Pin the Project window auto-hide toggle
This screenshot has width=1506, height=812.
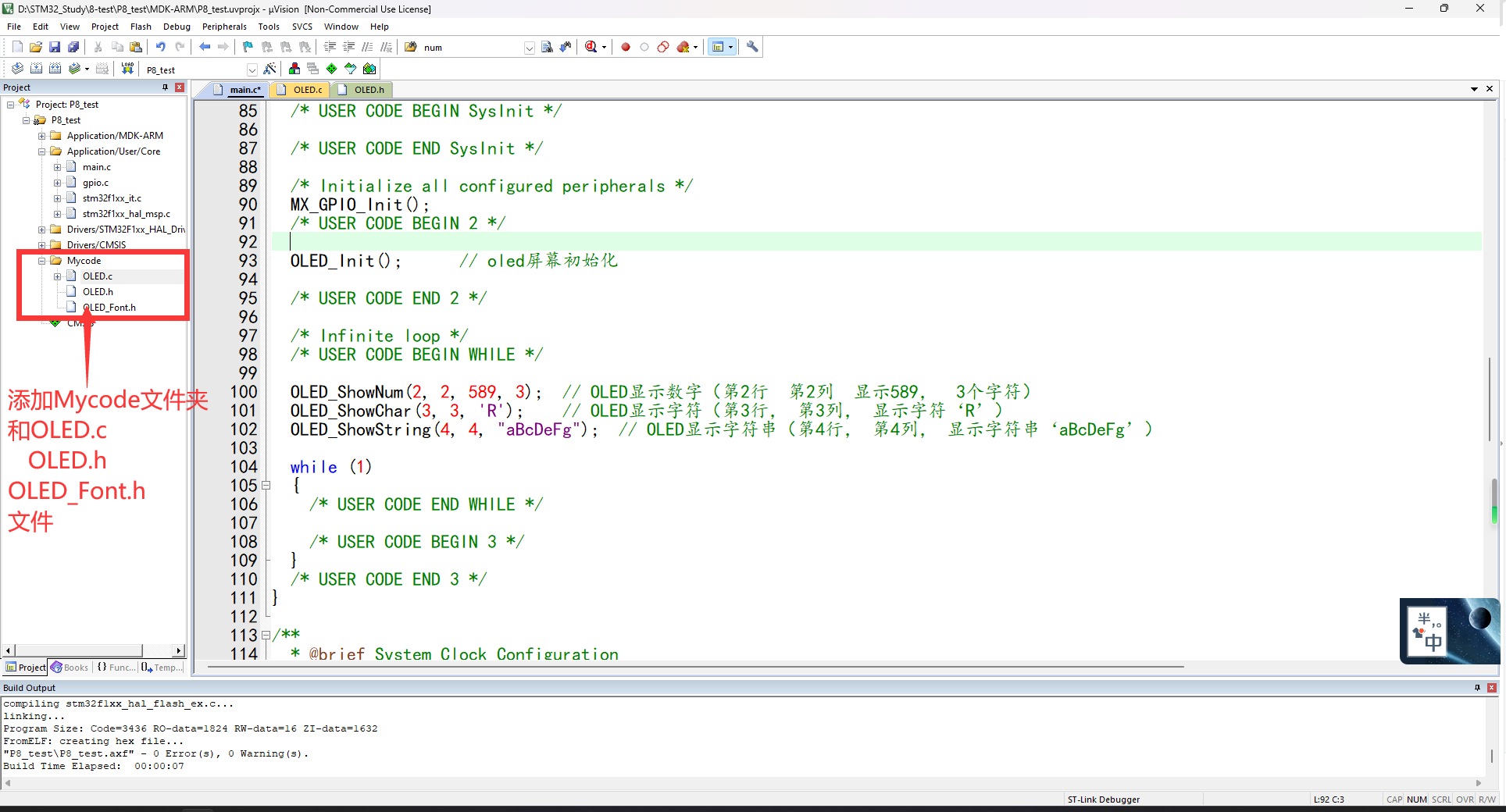tap(165, 87)
